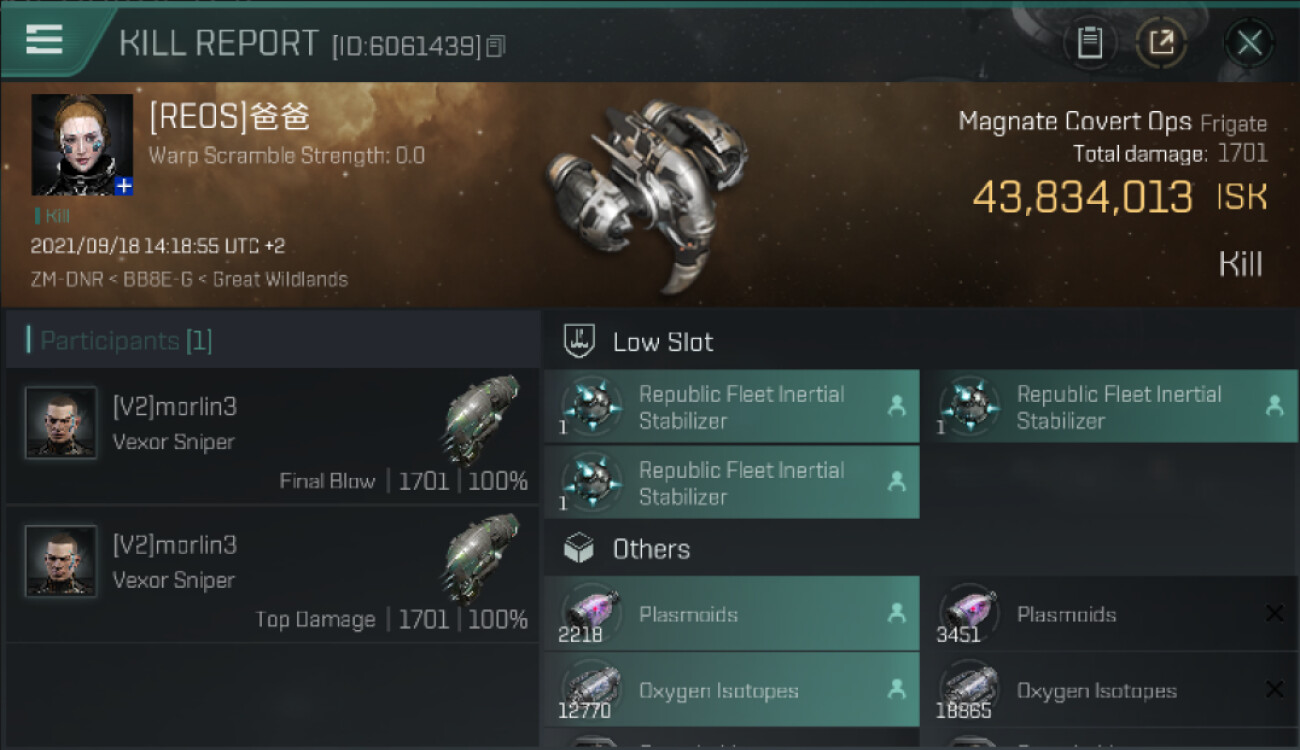This screenshot has width=1300, height=750.
Task: Select Oxygen Isotopes 12770 item
Action: pyautogui.click(x=731, y=690)
